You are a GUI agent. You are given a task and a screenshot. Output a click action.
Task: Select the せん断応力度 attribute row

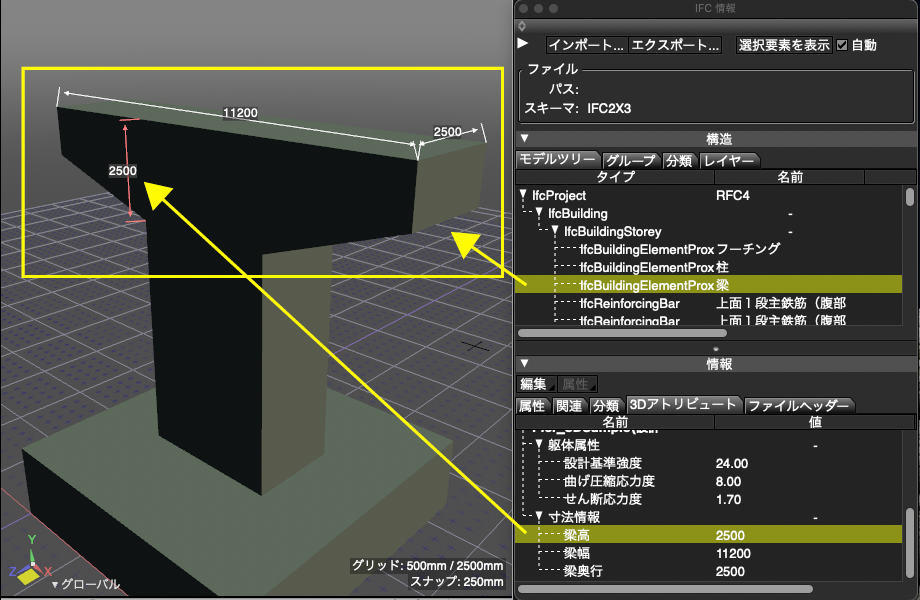[x=709, y=499]
